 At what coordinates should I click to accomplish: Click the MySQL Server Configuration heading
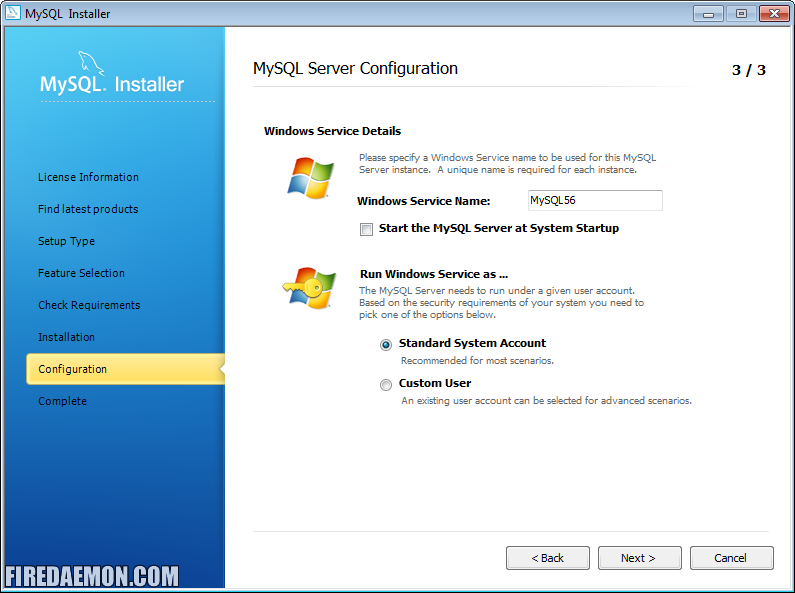click(355, 68)
